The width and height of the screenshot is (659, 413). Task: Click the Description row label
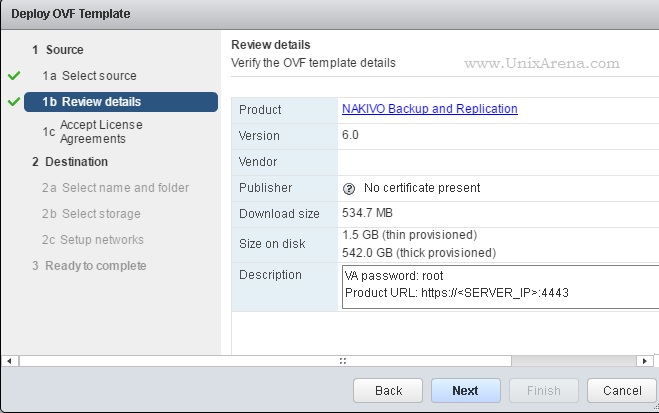(270, 275)
